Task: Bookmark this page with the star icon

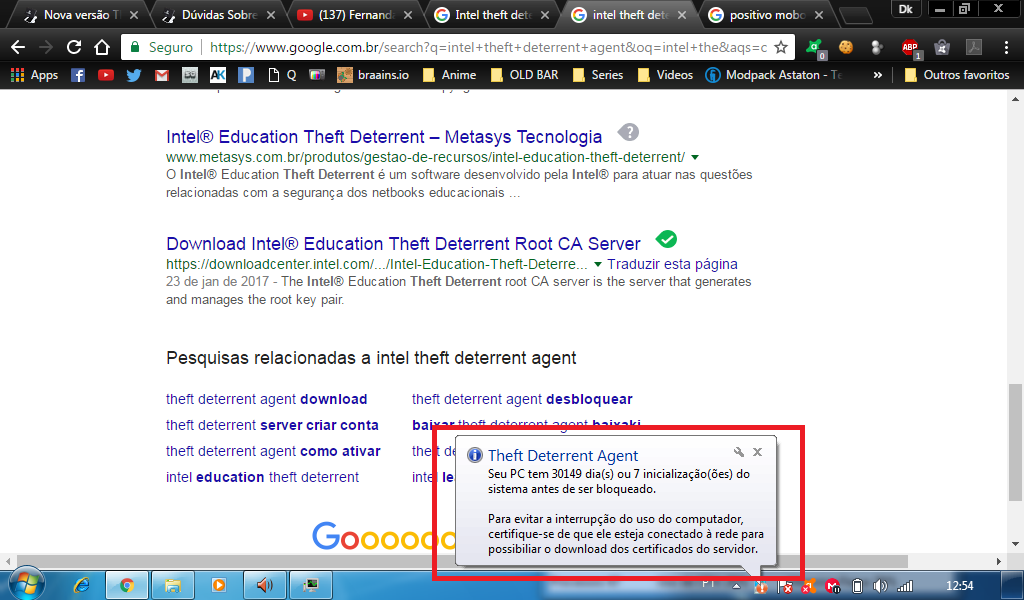Action: (780, 47)
